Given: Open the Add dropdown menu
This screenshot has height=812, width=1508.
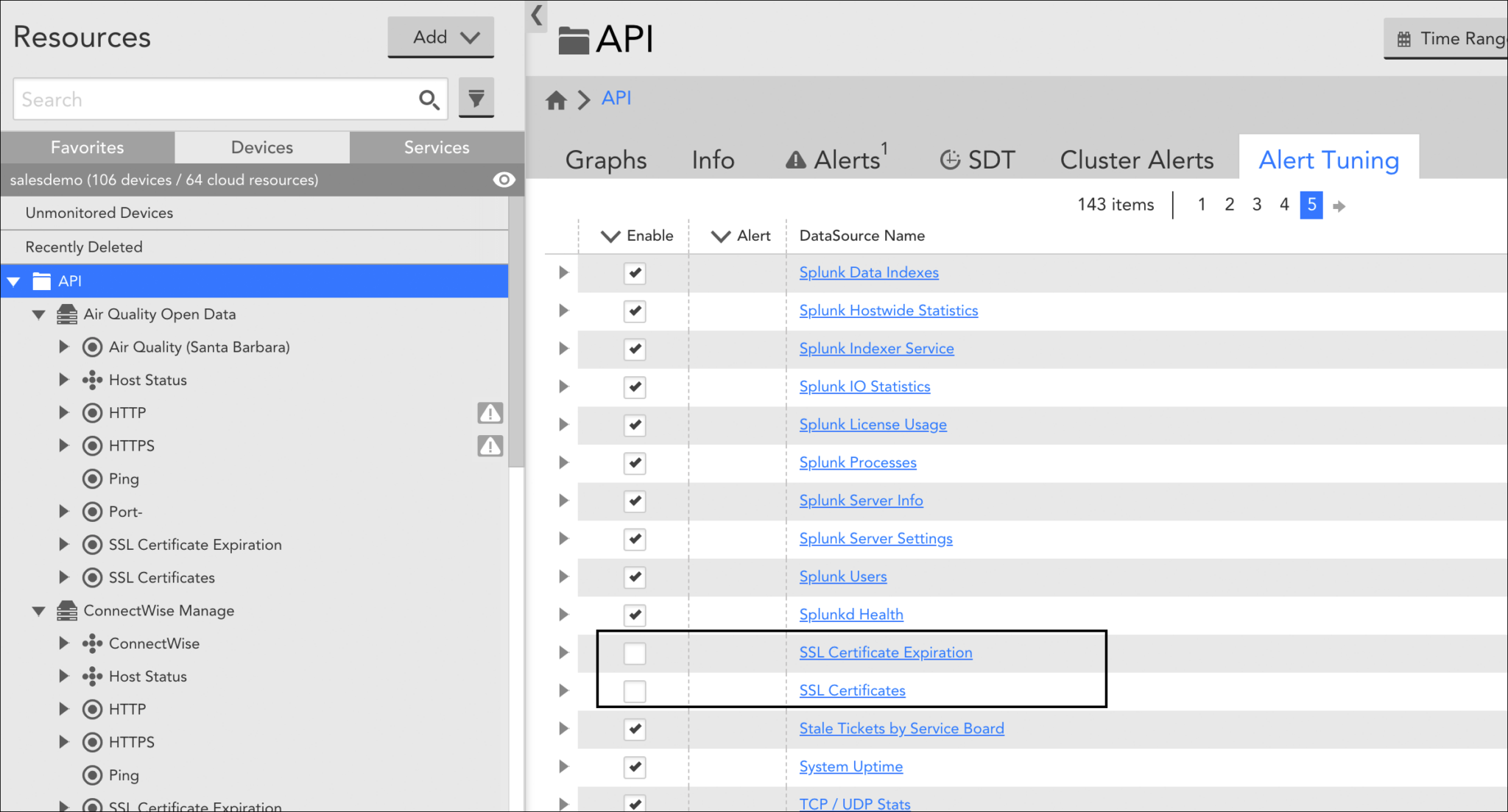Looking at the screenshot, I should [440, 37].
